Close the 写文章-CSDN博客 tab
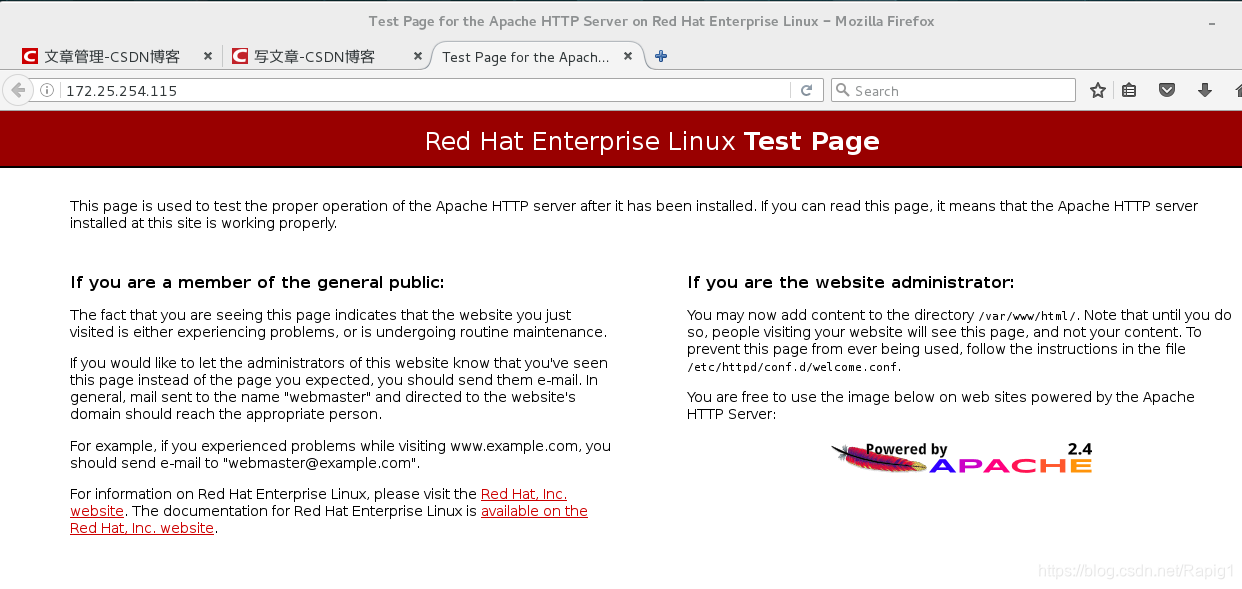 coord(418,56)
